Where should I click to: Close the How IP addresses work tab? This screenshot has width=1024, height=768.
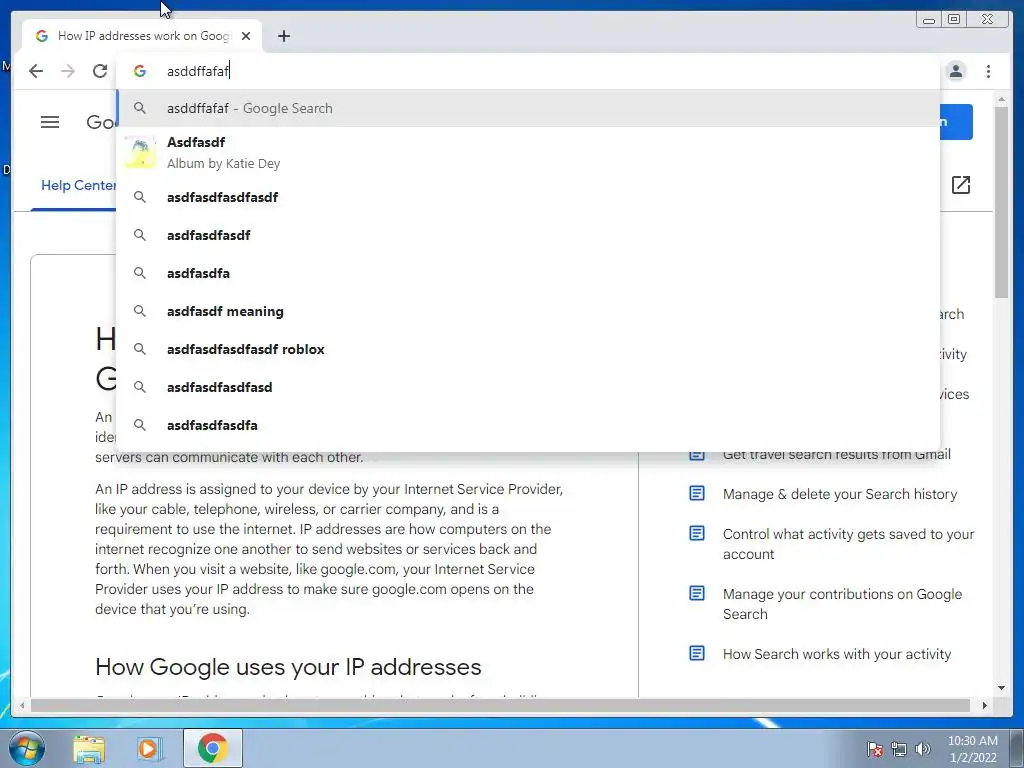pyautogui.click(x=246, y=36)
